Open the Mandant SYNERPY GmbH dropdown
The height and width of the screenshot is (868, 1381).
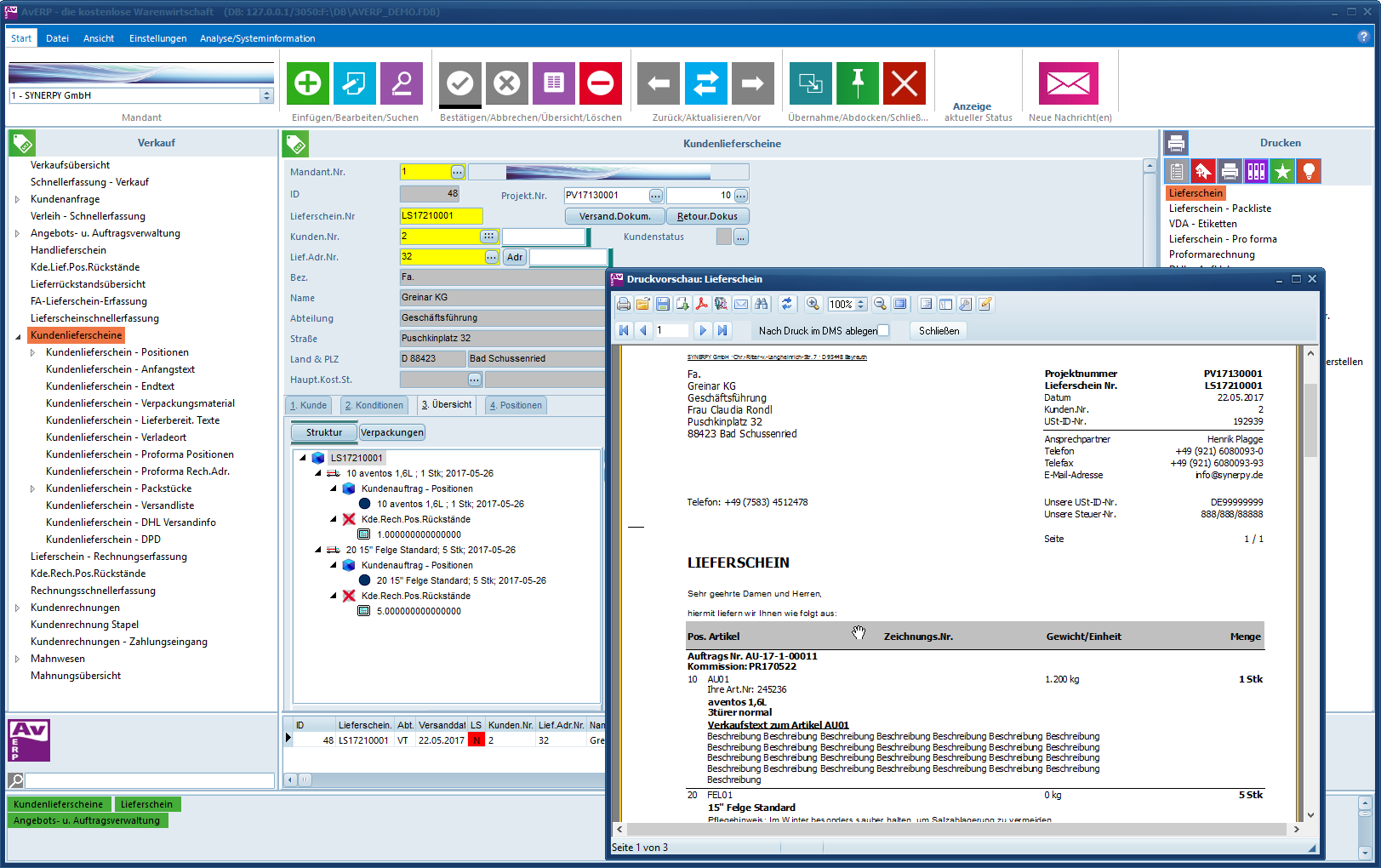pyautogui.click(x=266, y=96)
